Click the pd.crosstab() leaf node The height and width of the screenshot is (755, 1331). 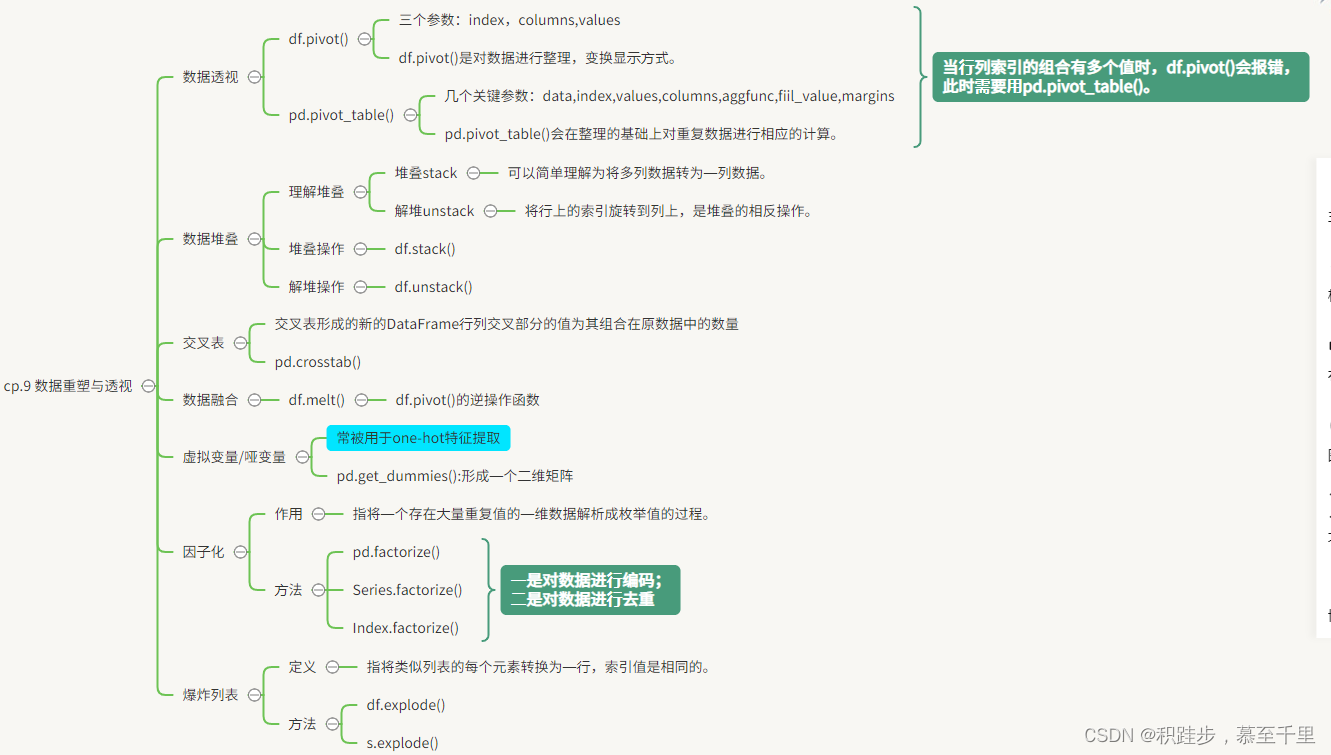click(318, 362)
